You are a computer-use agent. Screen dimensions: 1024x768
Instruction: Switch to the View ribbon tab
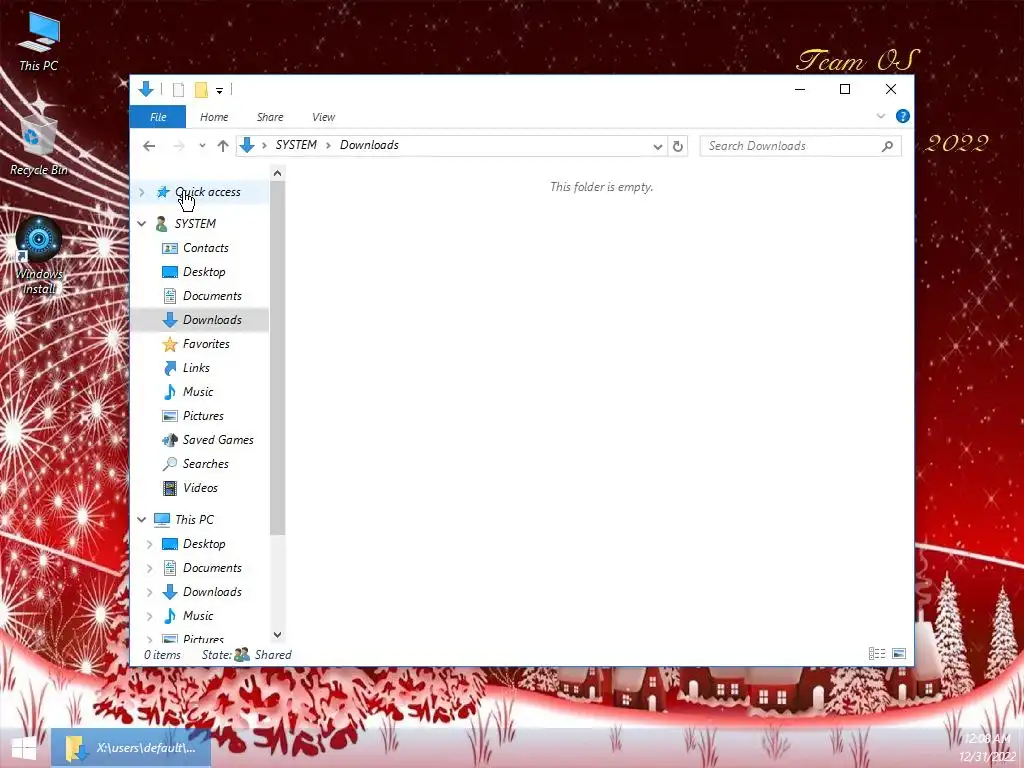323,117
